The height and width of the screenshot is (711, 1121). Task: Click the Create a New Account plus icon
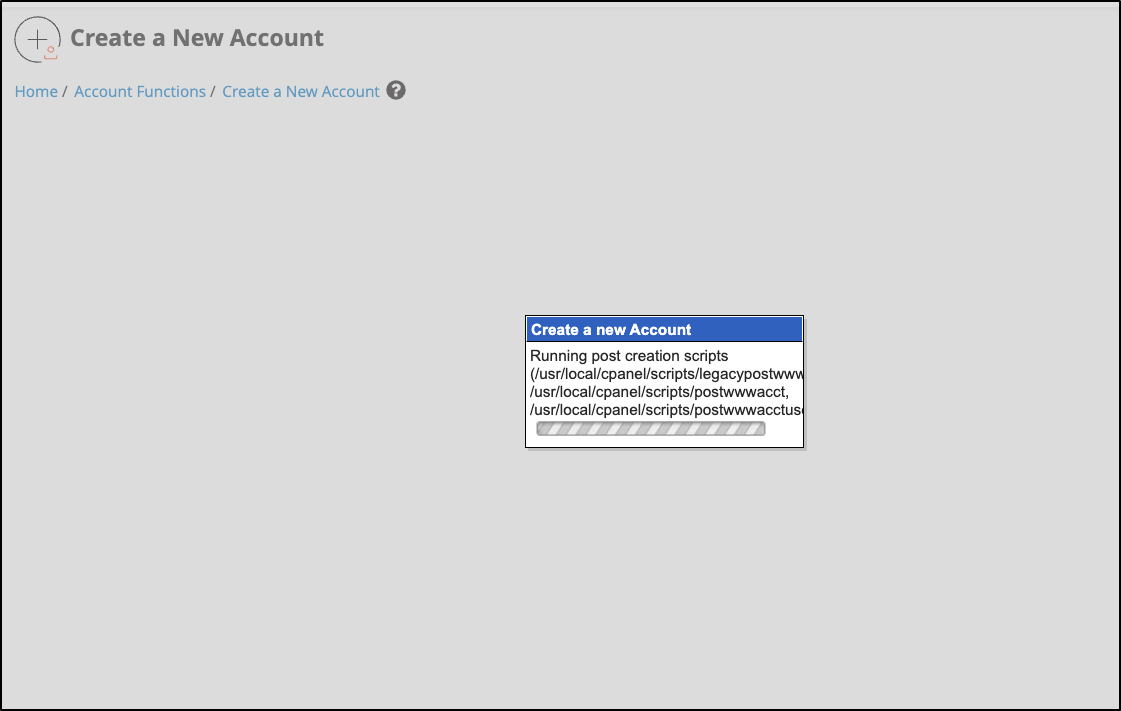click(37, 39)
